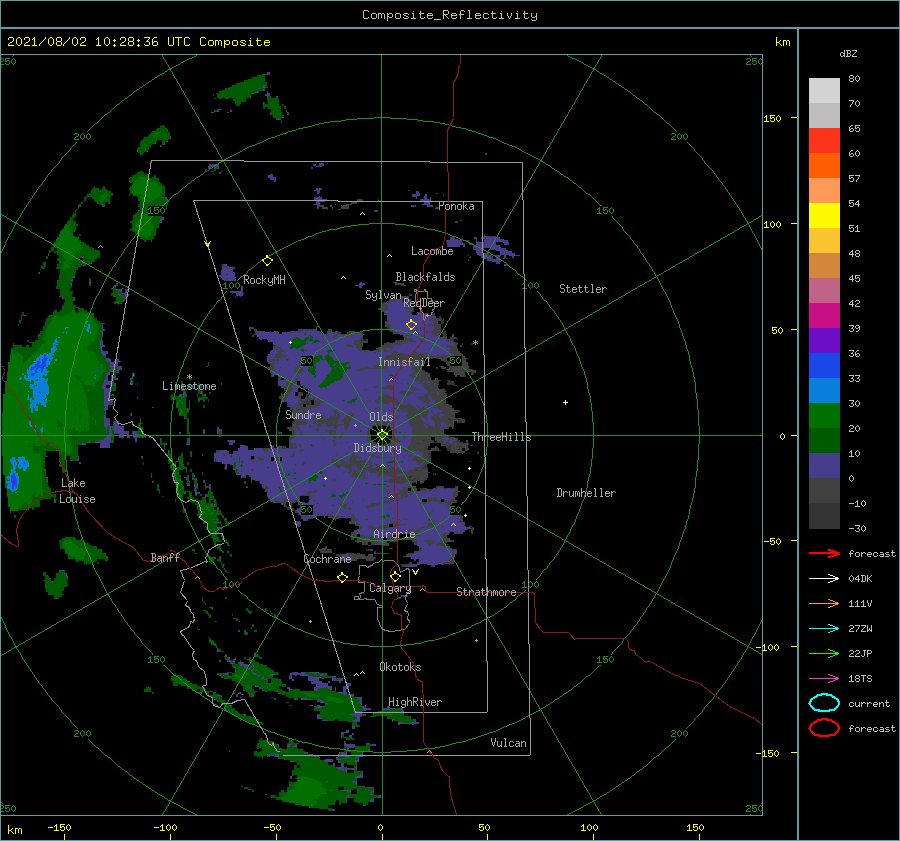This screenshot has width=900, height=841.
Task: Click the green 30-20 dBZ swatch
Action: pyautogui.click(x=824, y=416)
